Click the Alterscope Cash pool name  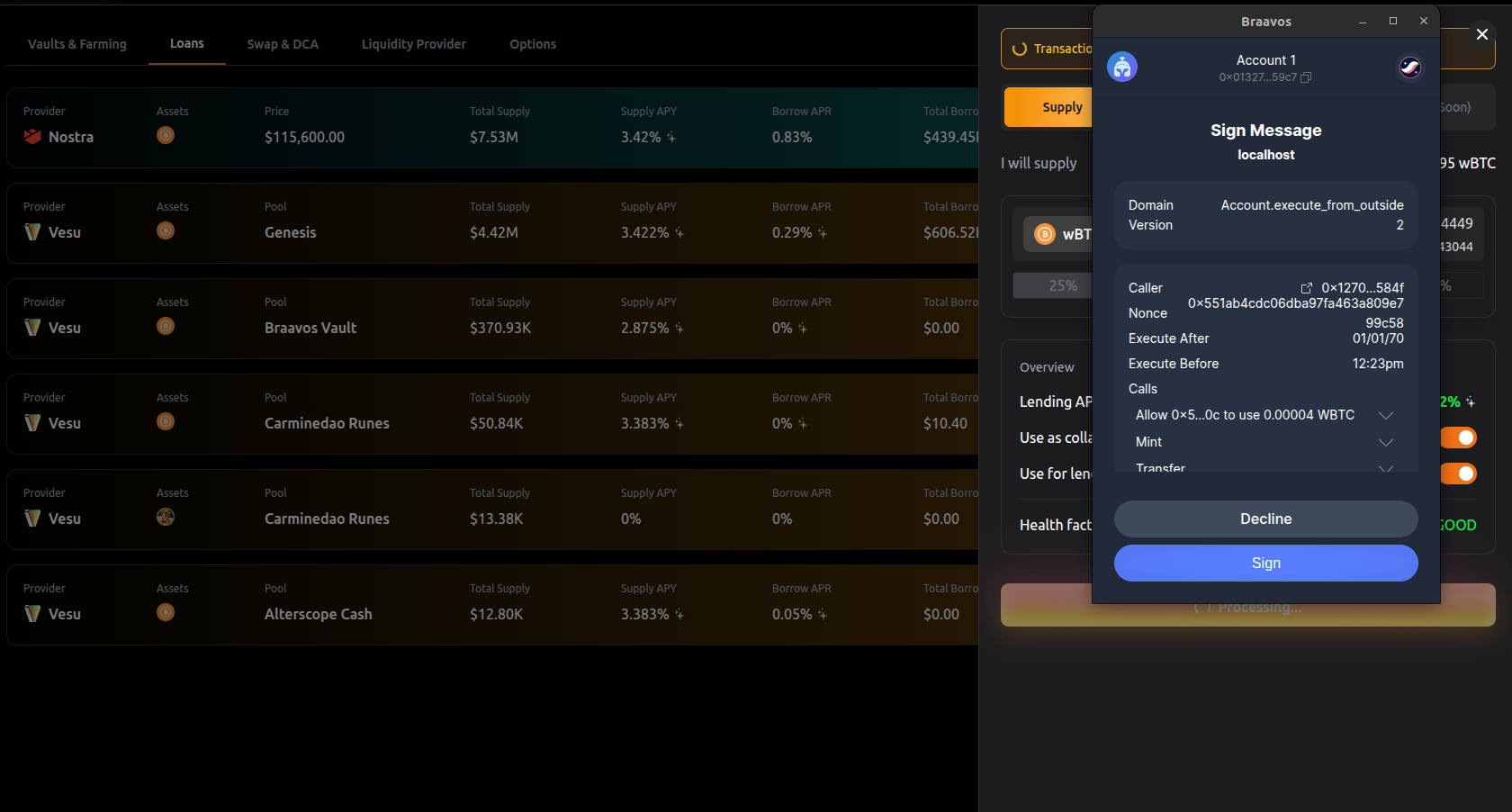coord(319,614)
